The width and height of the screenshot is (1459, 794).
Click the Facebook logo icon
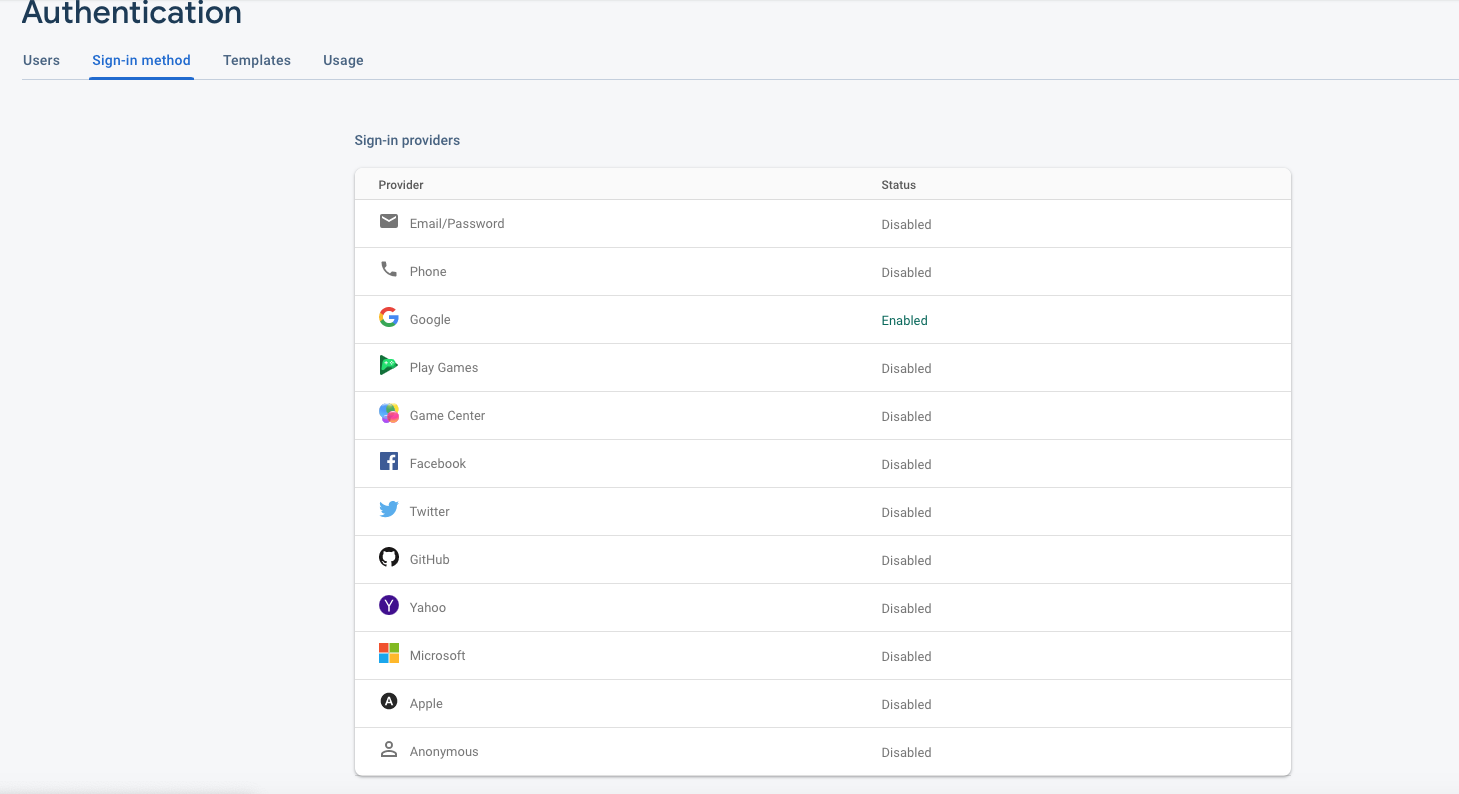click(x=389, y=461)
